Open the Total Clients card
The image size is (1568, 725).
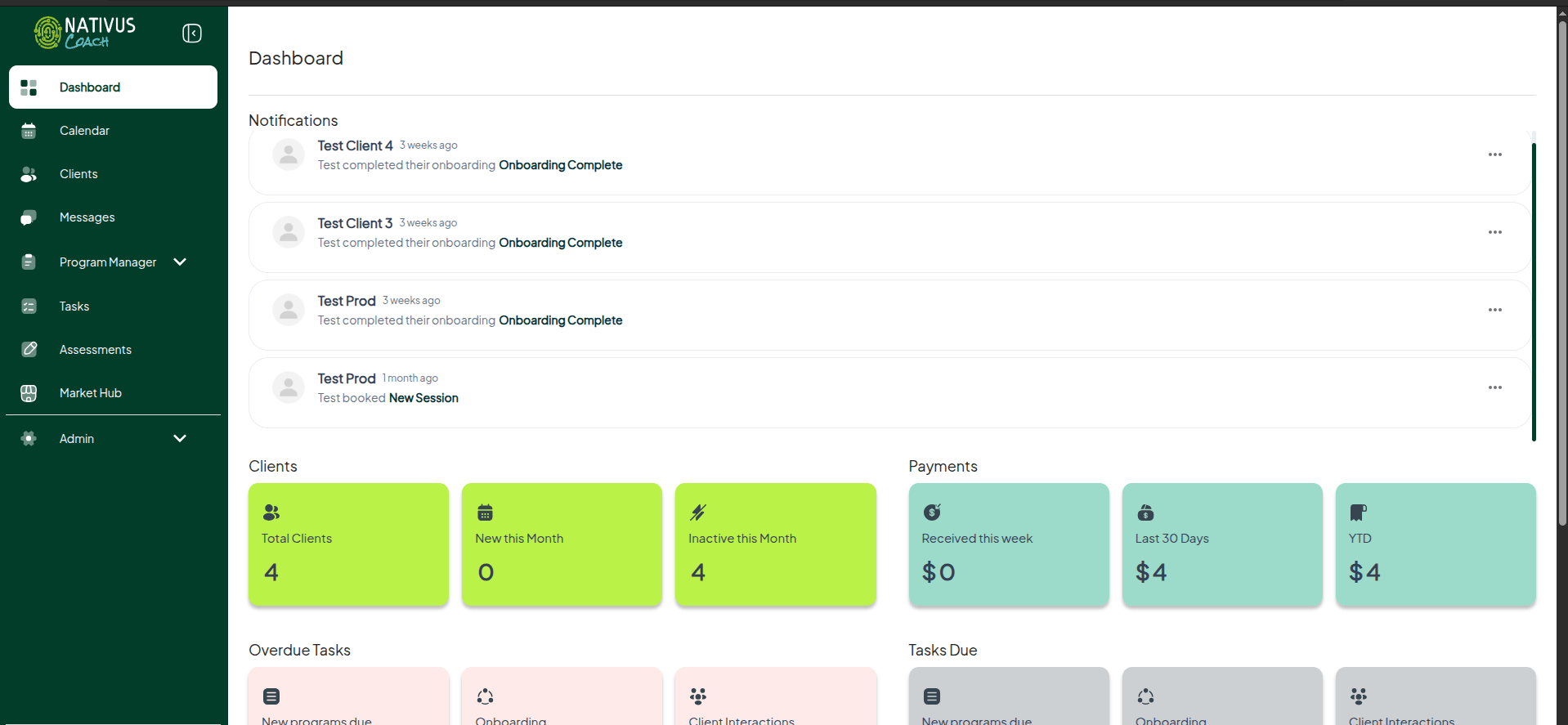[x=348, y=544]
